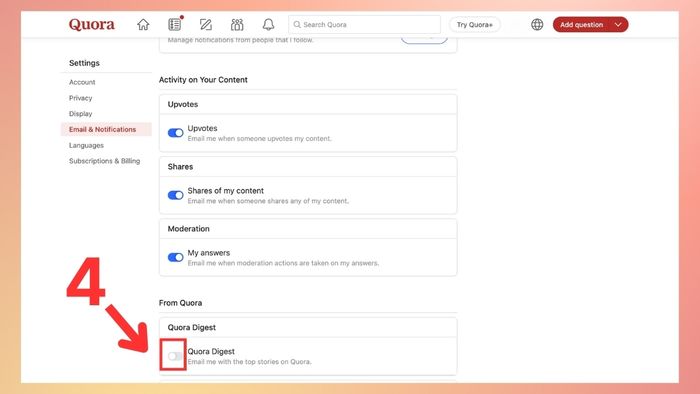
Task: Click the language globe icon
Action: point(537,25)
